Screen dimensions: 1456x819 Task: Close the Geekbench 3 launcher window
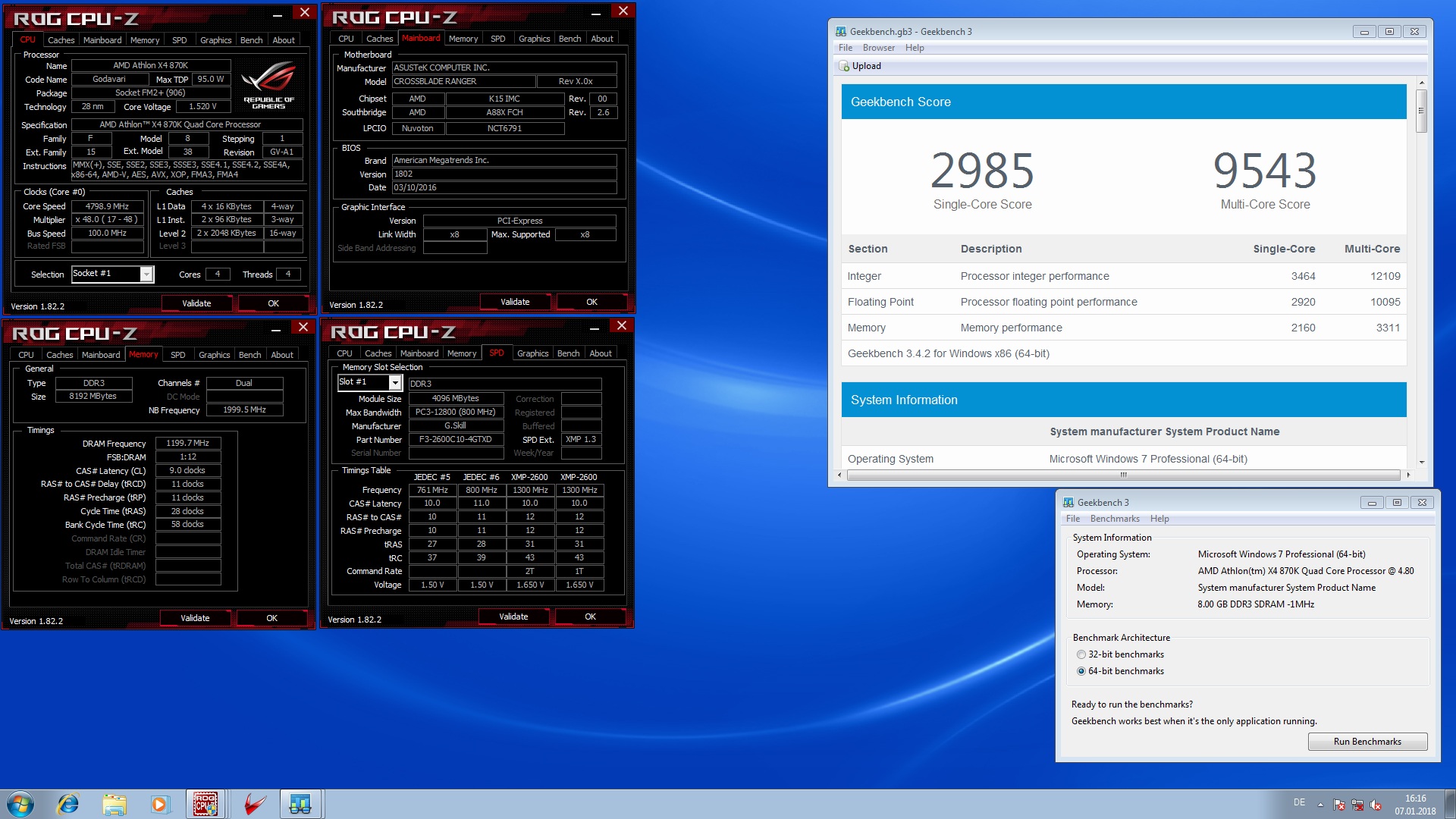tap(1423, 503)
